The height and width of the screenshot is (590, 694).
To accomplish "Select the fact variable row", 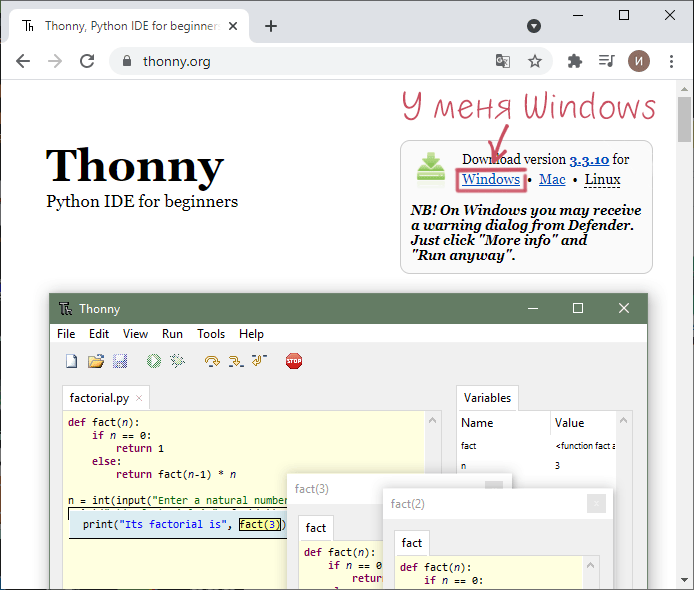I will click(x=536, y=446).
